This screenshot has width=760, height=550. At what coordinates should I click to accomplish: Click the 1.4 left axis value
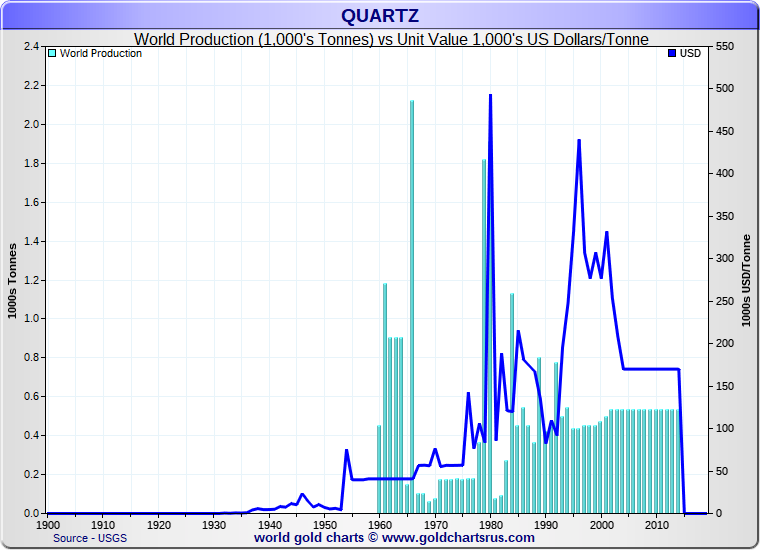[32, 241]
